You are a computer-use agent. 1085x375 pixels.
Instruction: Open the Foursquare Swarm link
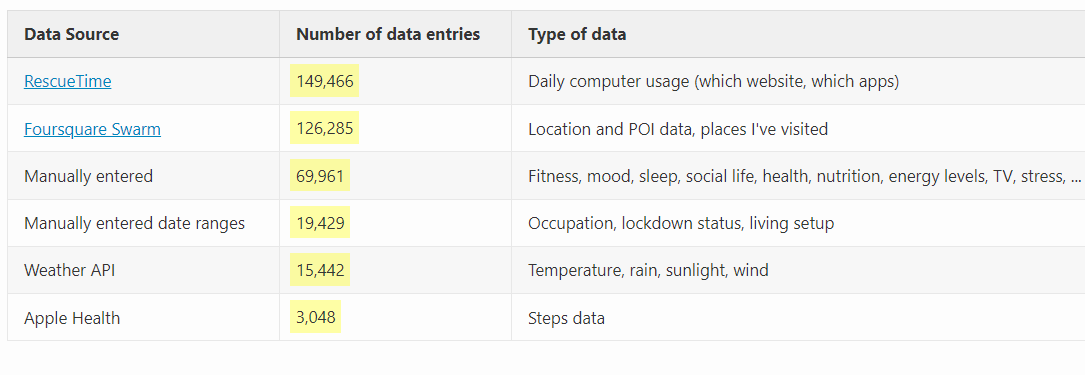tap(92, 129)
